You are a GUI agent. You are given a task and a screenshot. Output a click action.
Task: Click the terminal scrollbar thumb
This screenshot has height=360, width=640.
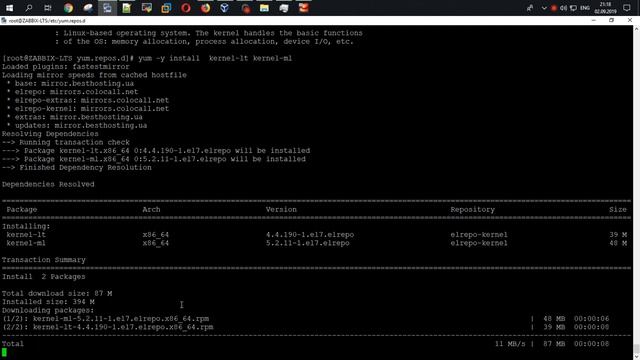click(636, 349)
